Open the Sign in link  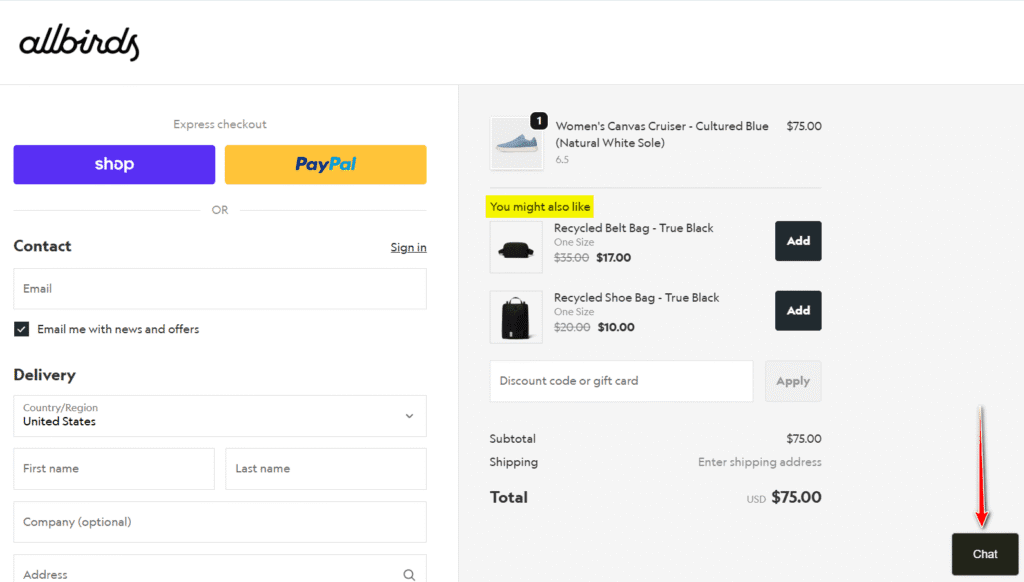pyautogui.click(x=408, y=248)
